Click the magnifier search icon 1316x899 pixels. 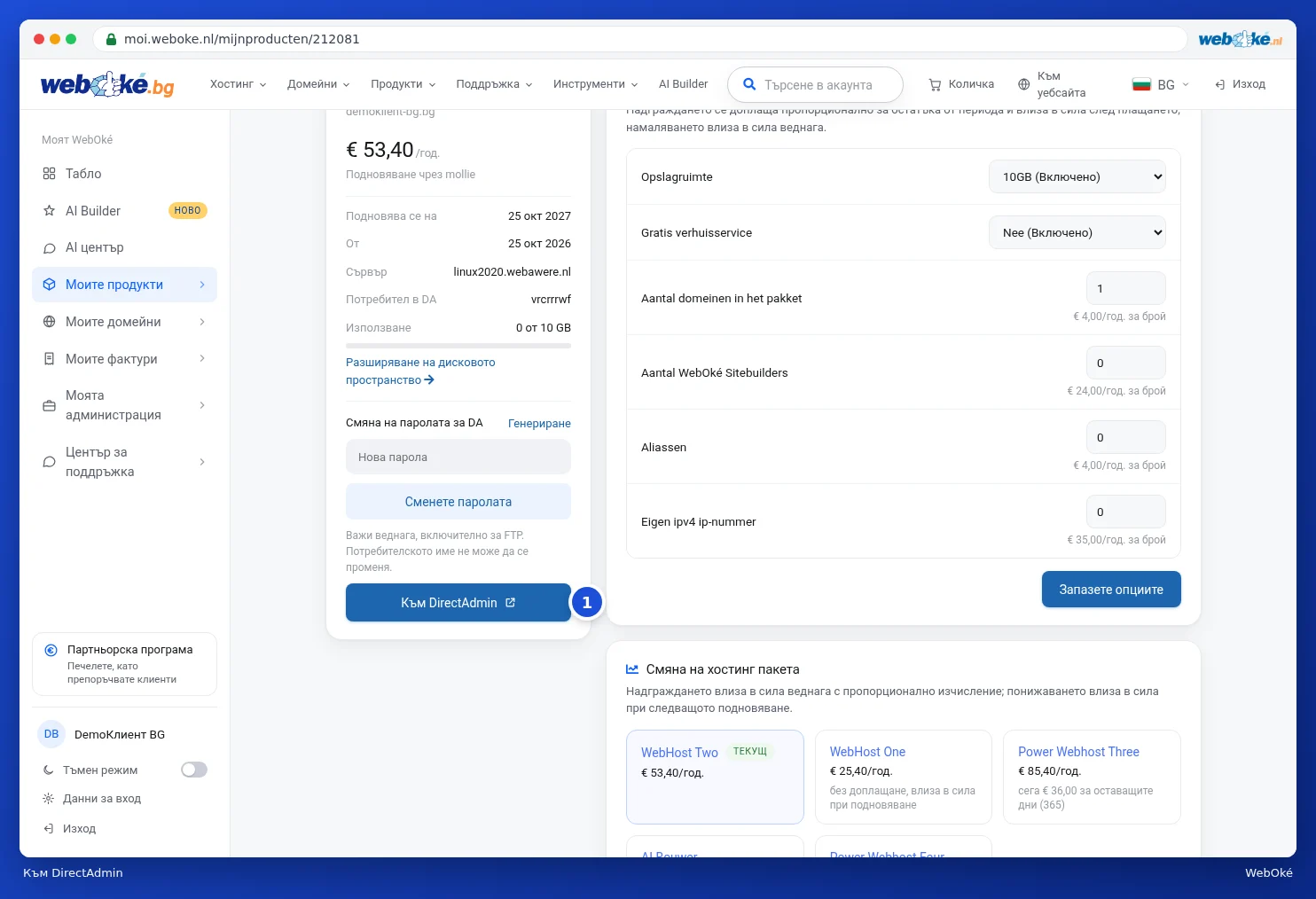749,84
